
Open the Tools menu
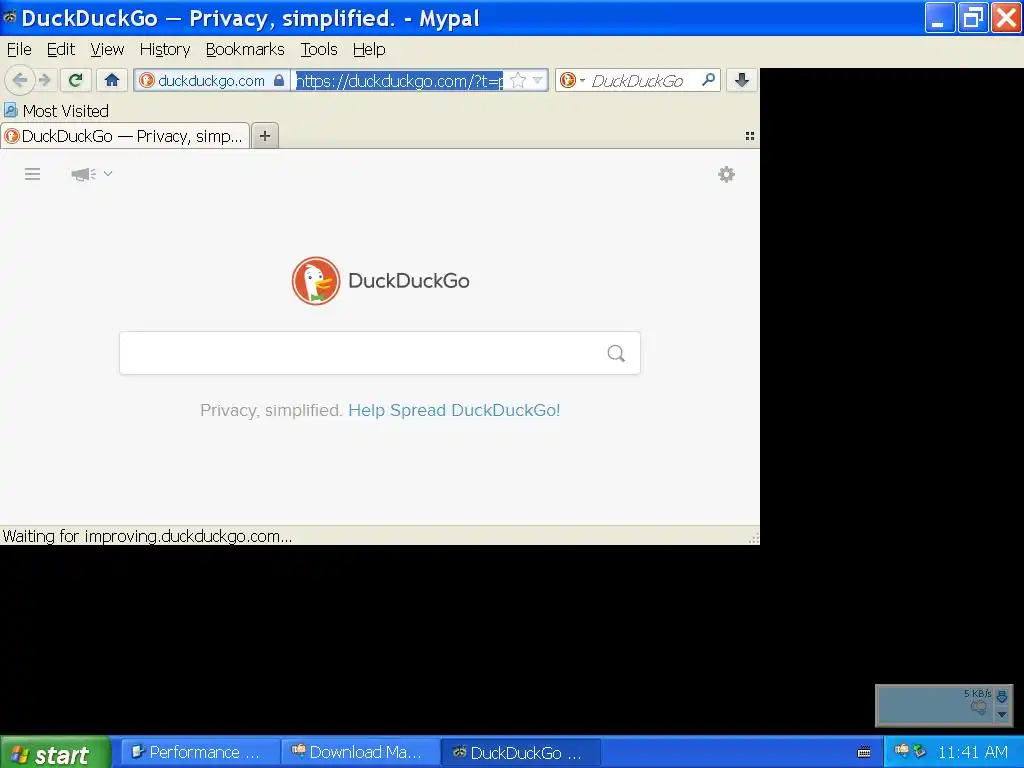pos(319,50)
